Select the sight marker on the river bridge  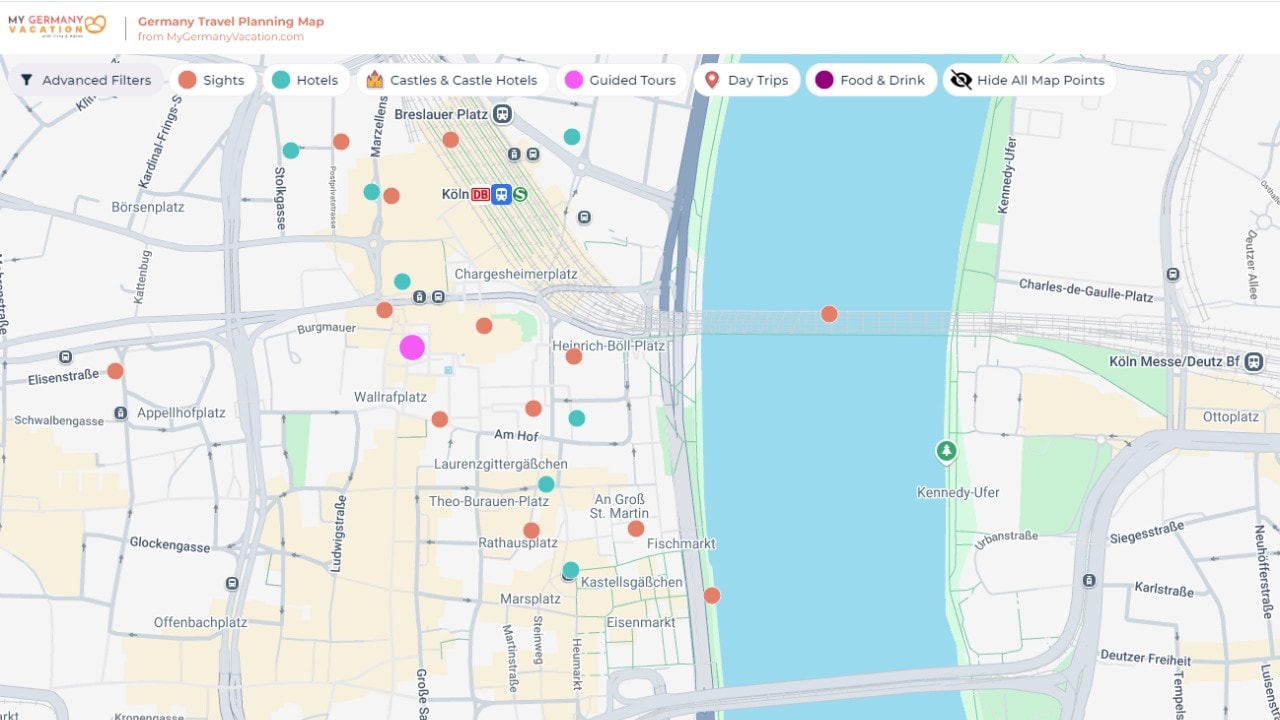[829, 314]
